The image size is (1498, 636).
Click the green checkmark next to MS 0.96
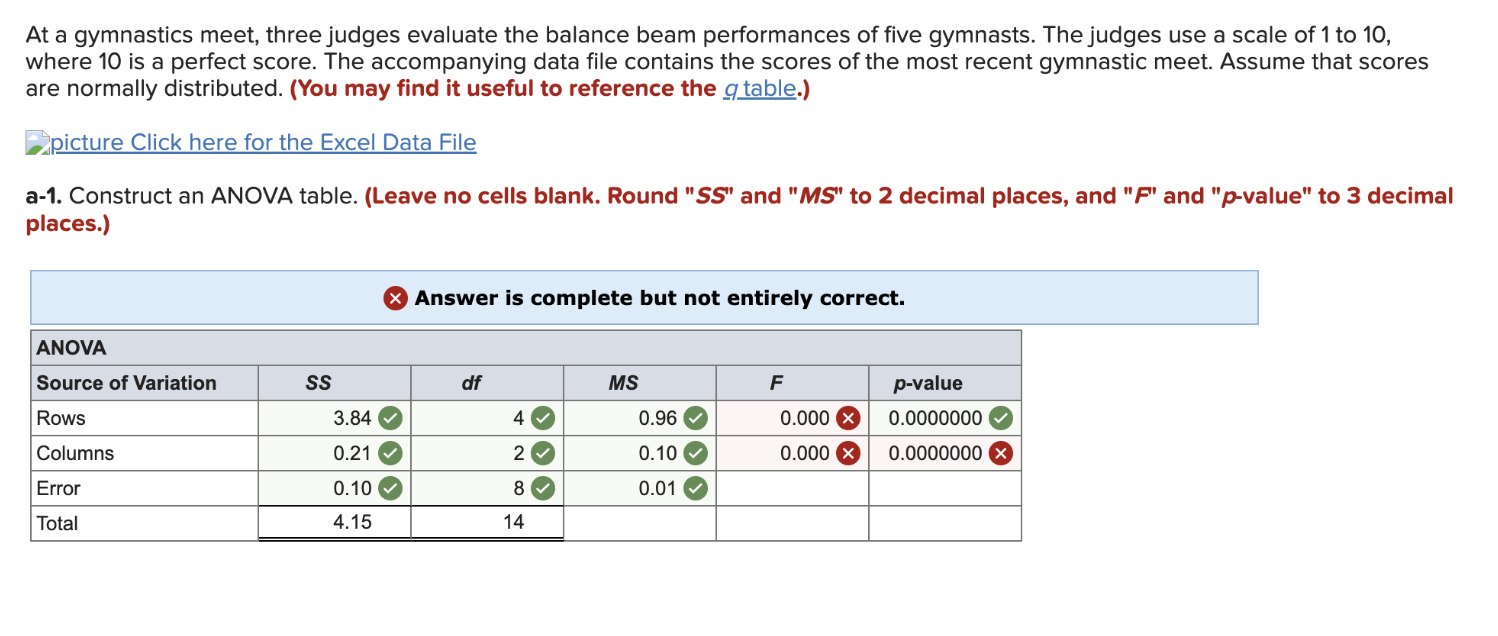click(x=696, y=418)
